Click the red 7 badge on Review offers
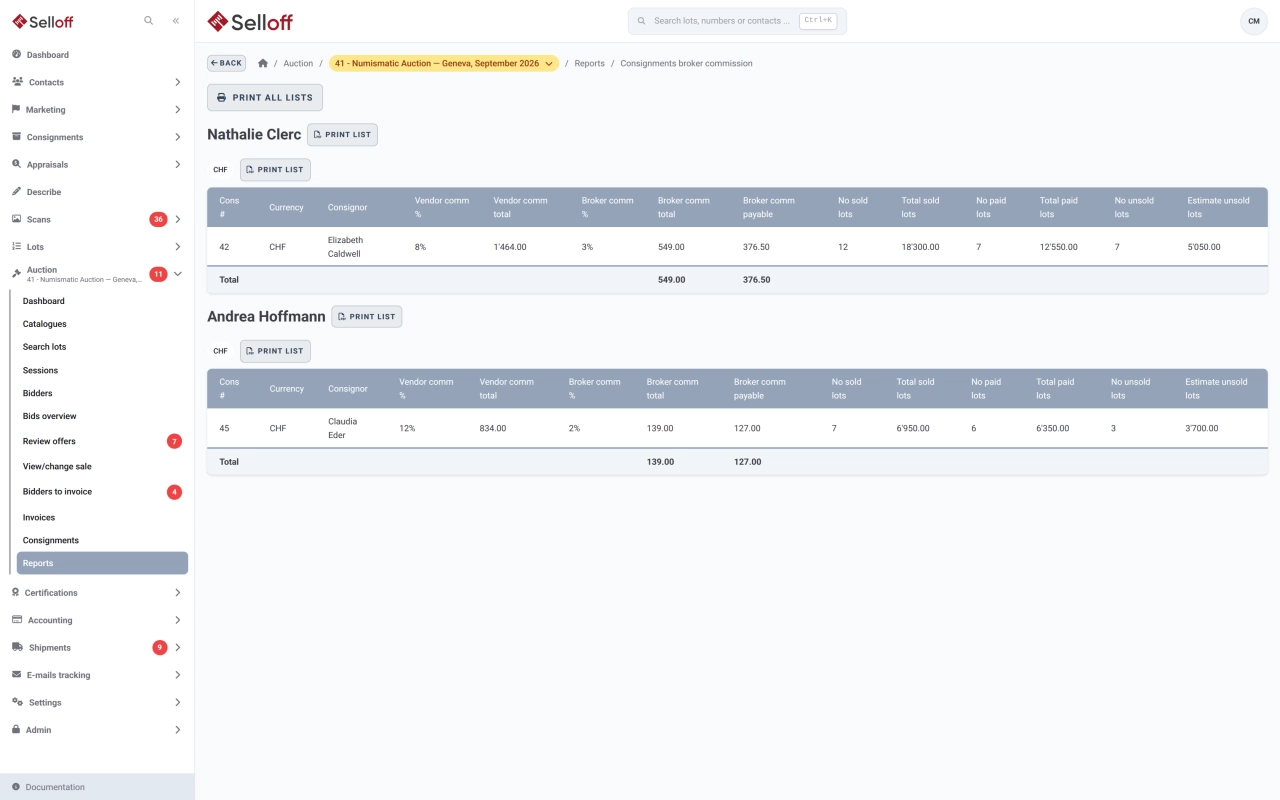This screenshot has width=1280, height=800. [174, 441]
